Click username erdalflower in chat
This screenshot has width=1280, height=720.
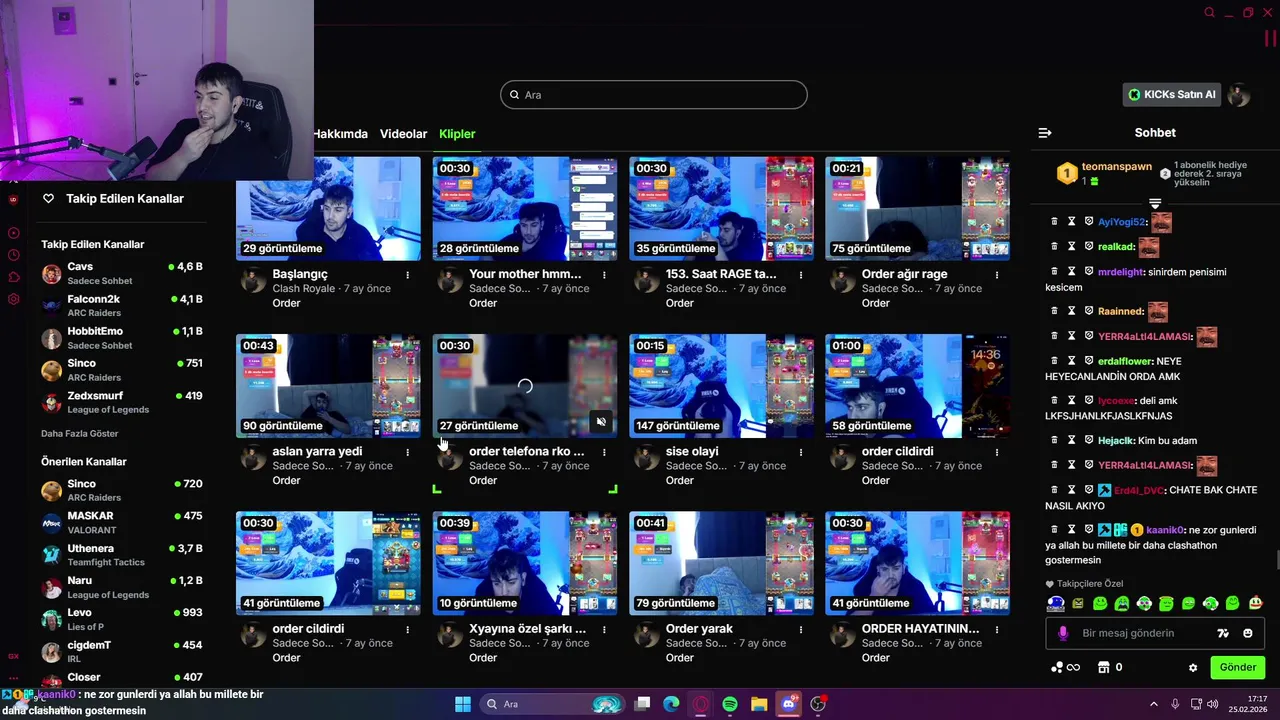[1125, 361]
